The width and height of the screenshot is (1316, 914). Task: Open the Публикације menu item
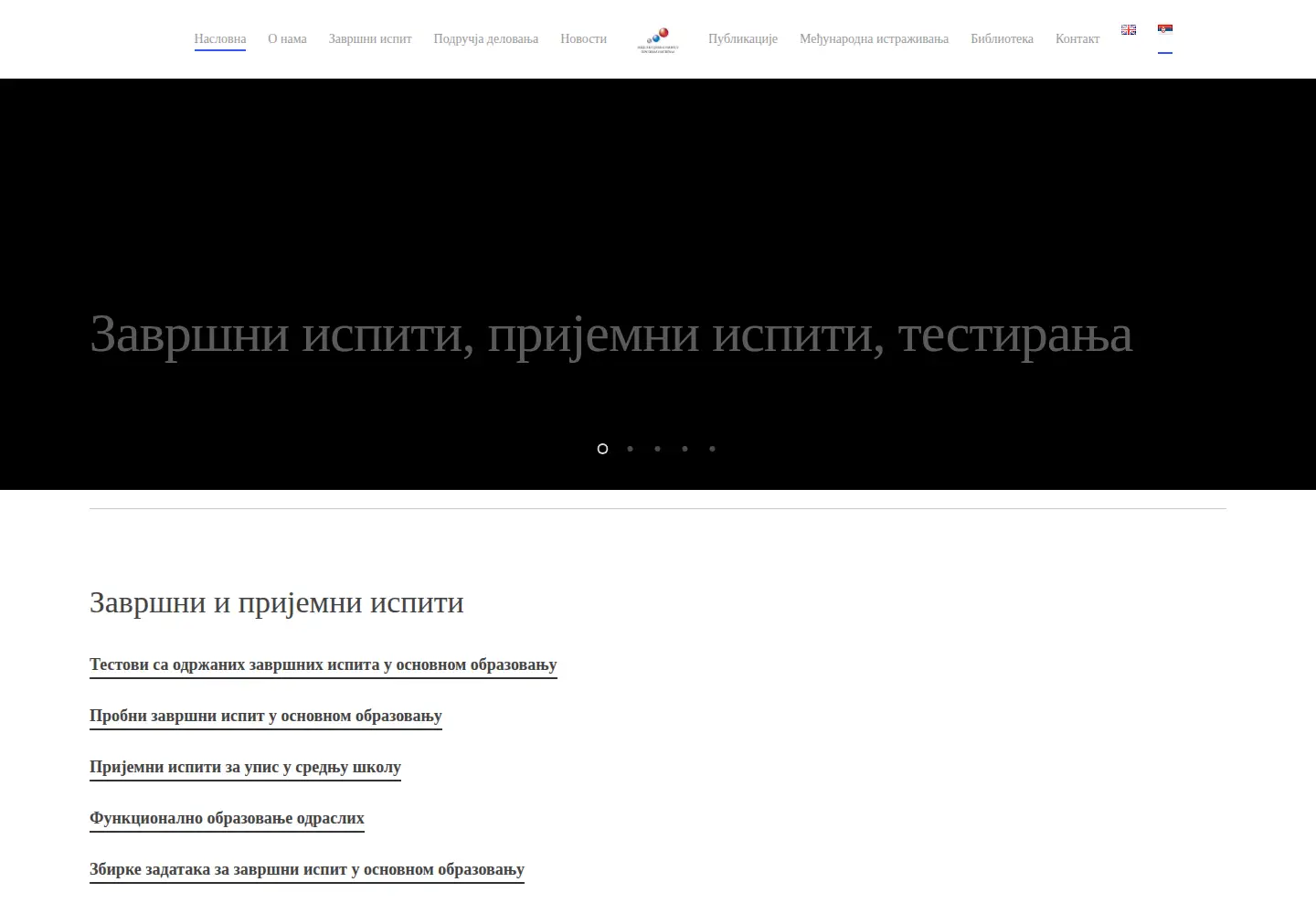(743, 39)
